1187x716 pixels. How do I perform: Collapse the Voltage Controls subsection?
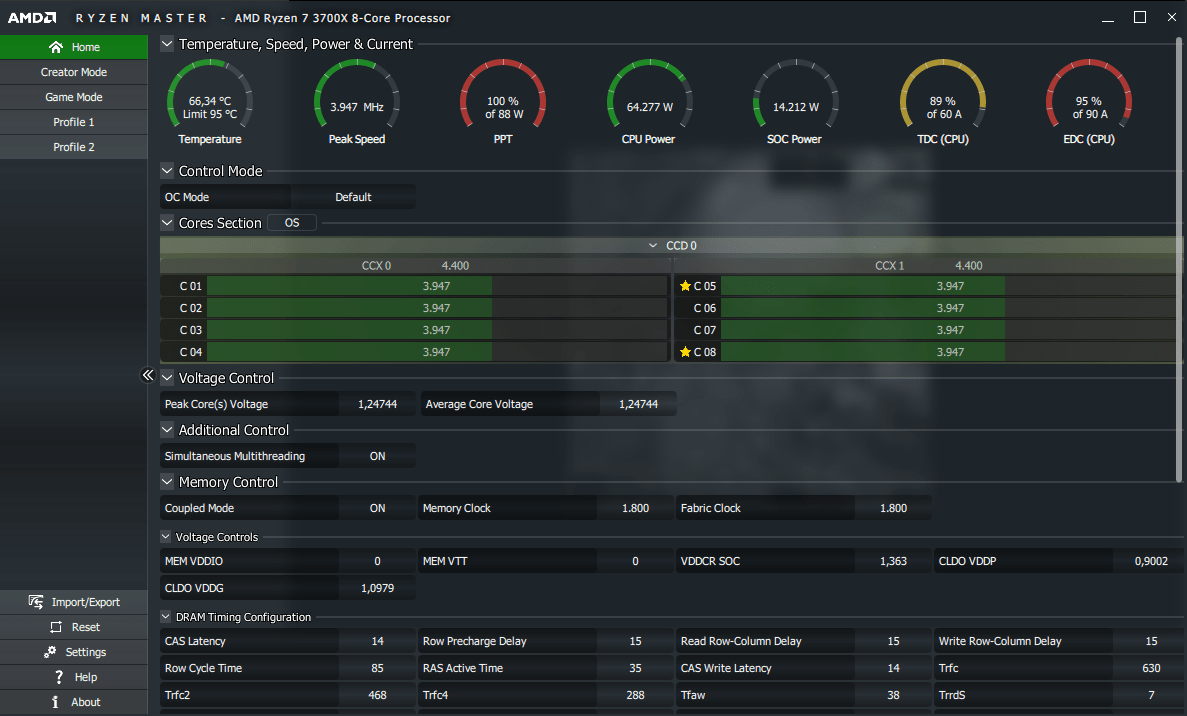166,537
